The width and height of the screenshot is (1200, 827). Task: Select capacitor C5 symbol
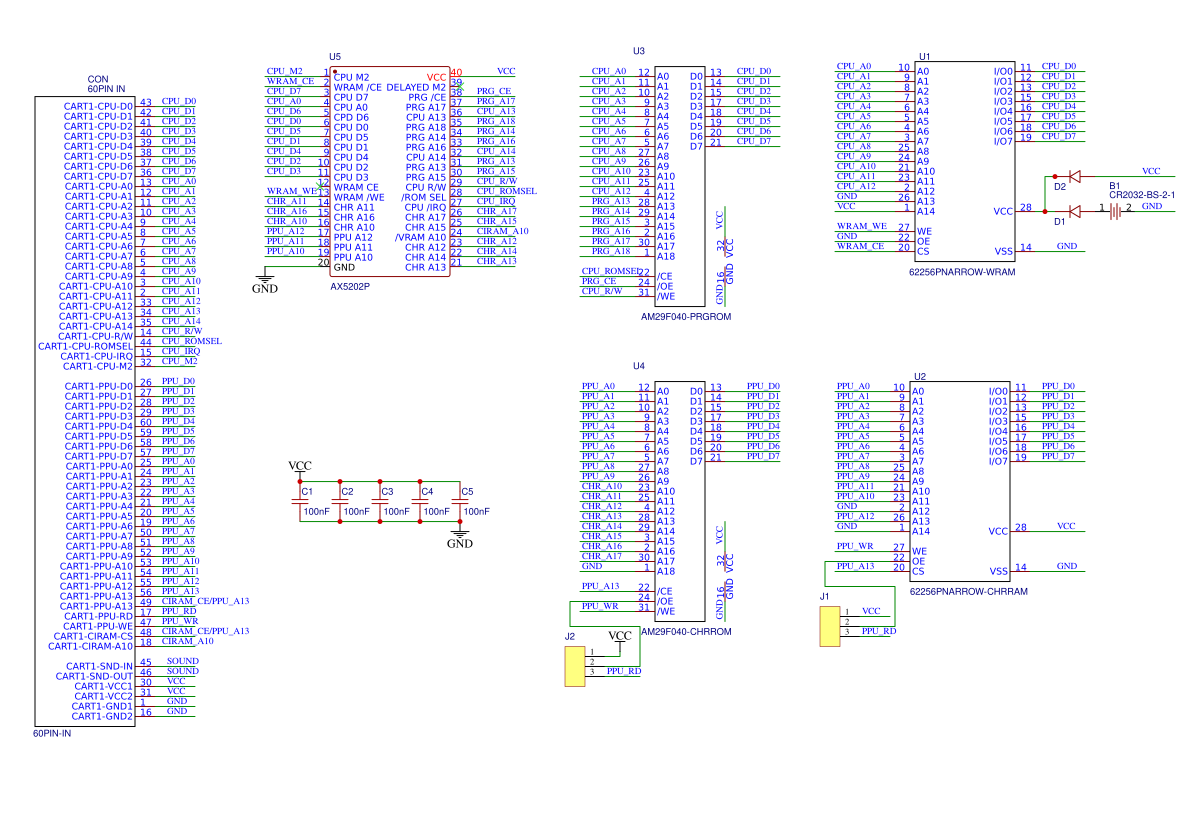click(460, 501)
